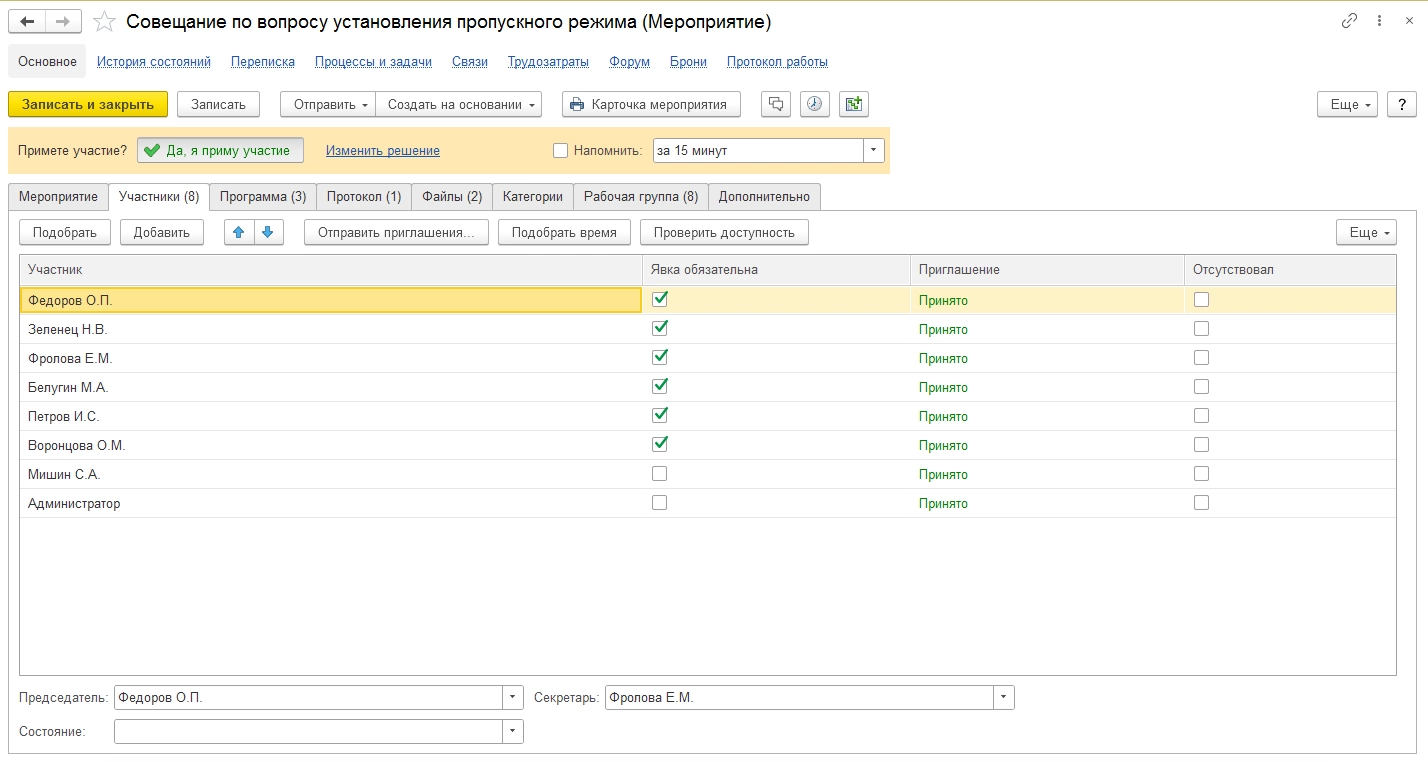Expand the Состояние dropdown

click(513, 731)
